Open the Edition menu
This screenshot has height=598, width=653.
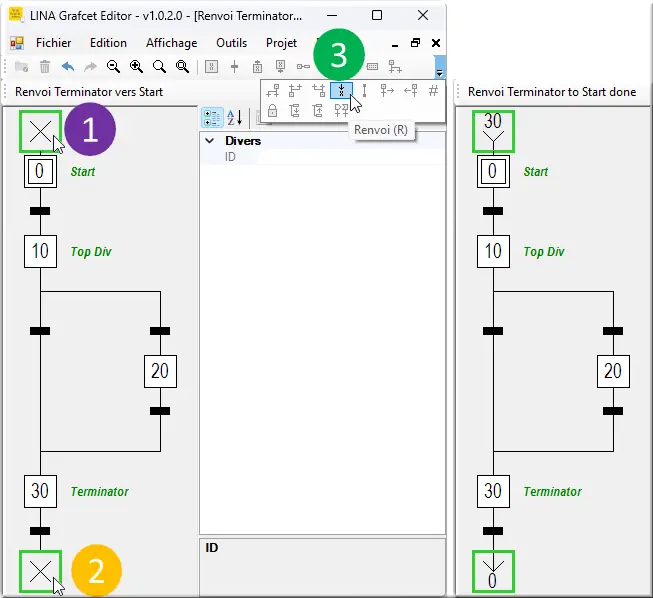pos(108,43)
